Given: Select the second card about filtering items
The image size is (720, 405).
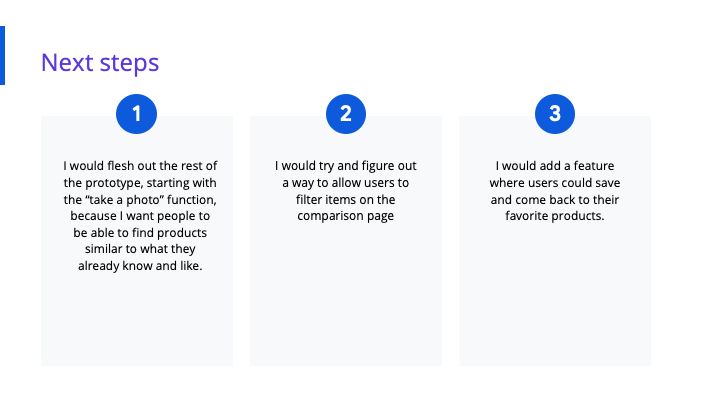Looking at the screenshot, I should 346,241.
